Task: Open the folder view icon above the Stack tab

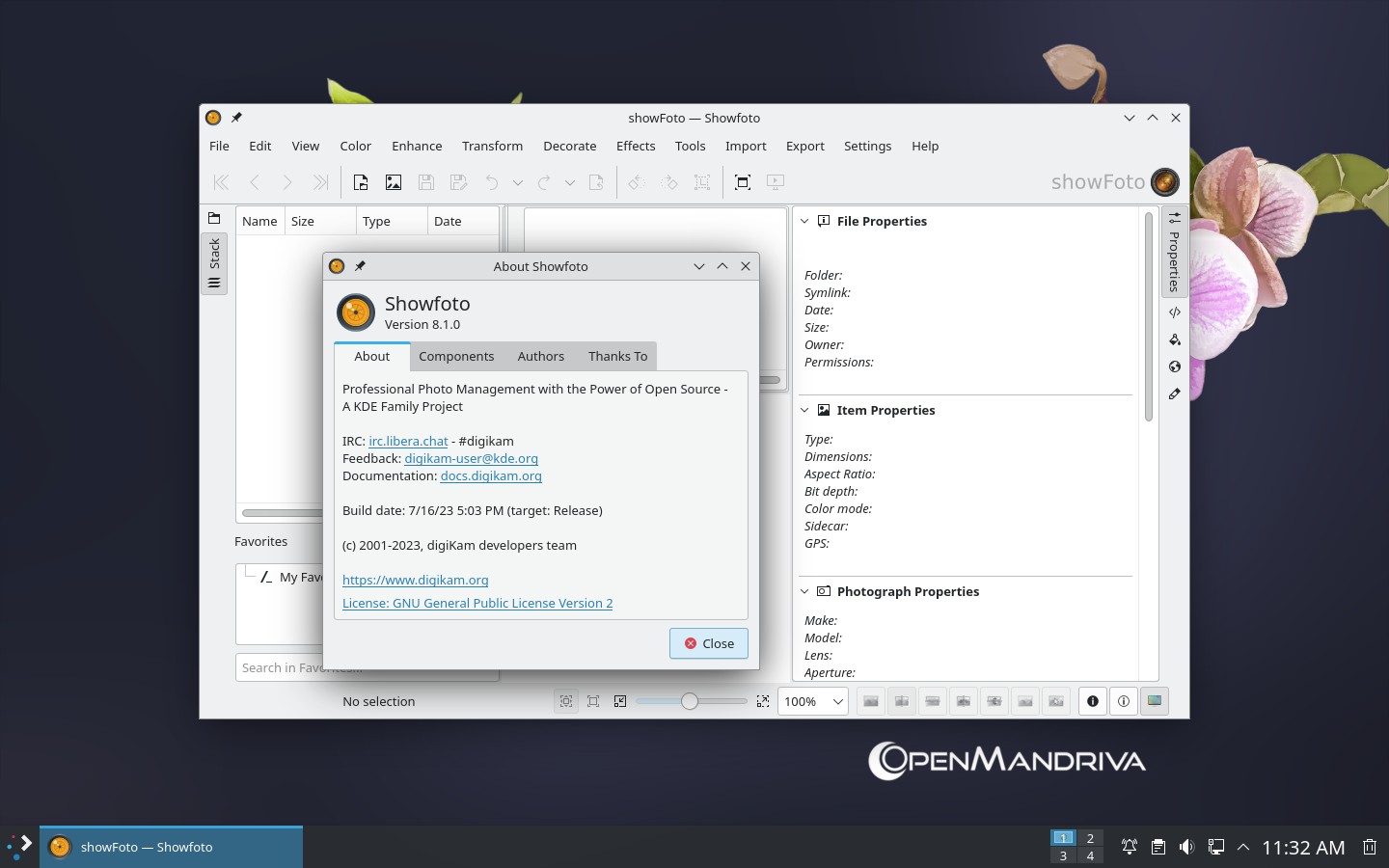Action: point(214,218)
